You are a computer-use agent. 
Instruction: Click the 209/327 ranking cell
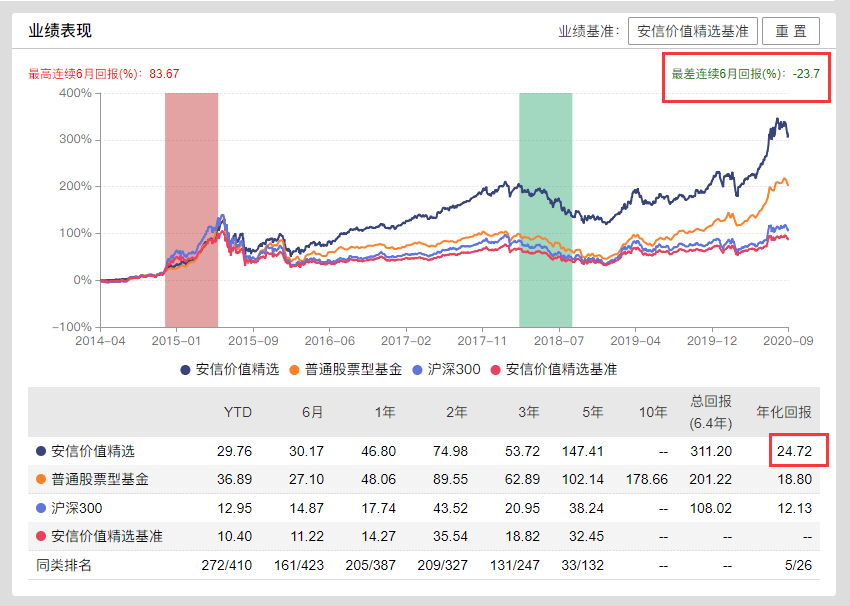pos(442,565)
